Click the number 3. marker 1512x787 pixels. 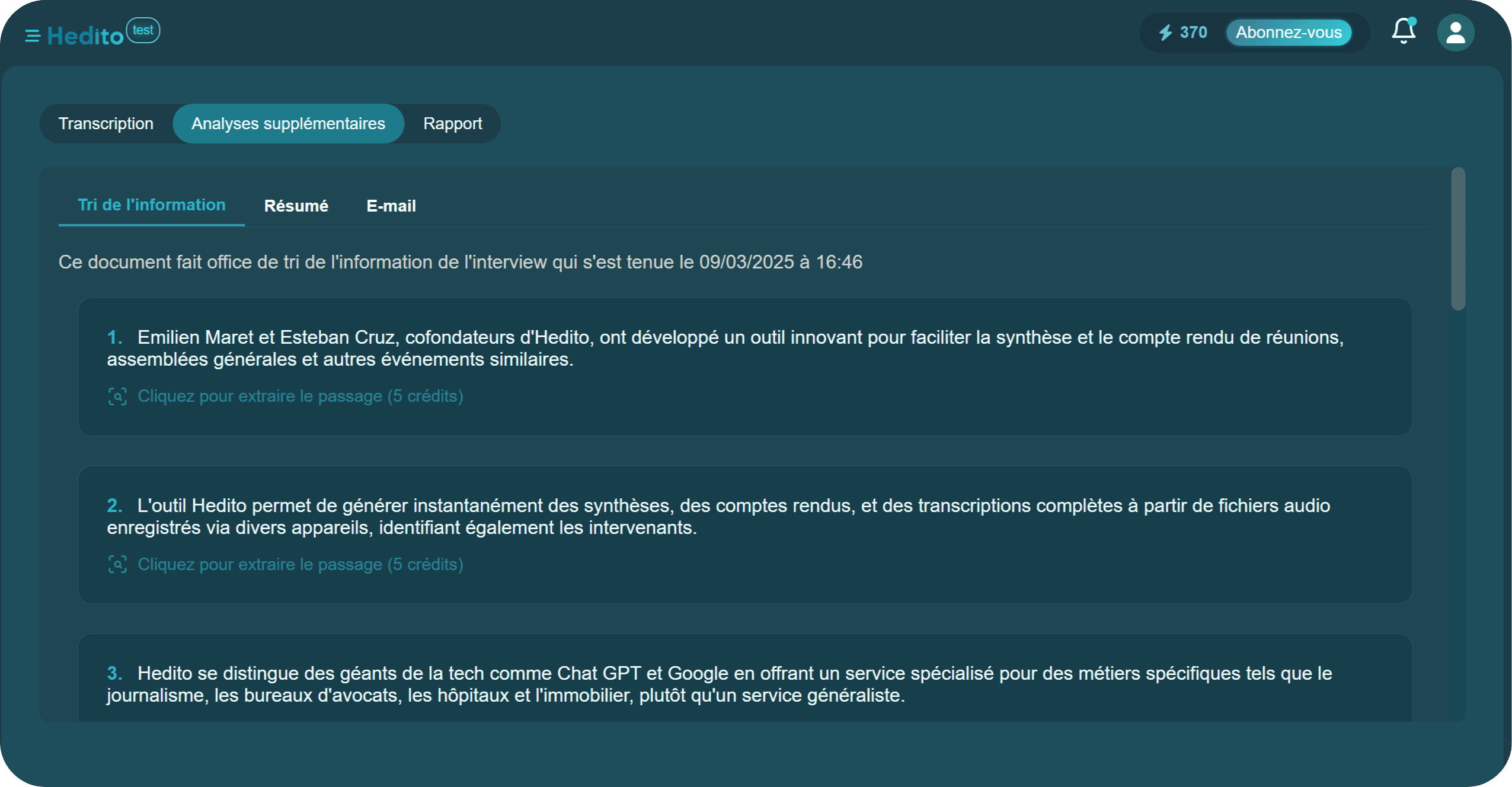[115, 674]
